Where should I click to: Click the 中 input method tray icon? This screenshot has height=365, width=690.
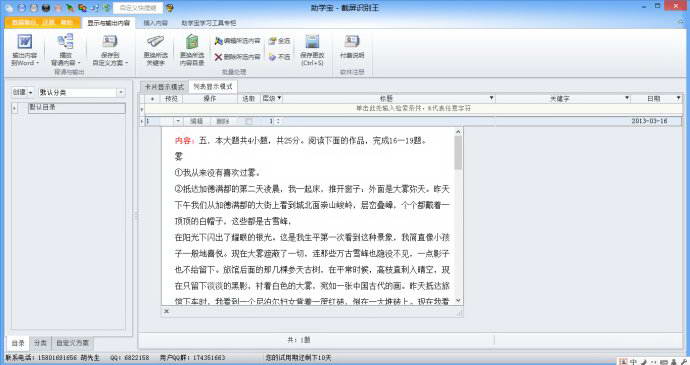click(633, 361)
